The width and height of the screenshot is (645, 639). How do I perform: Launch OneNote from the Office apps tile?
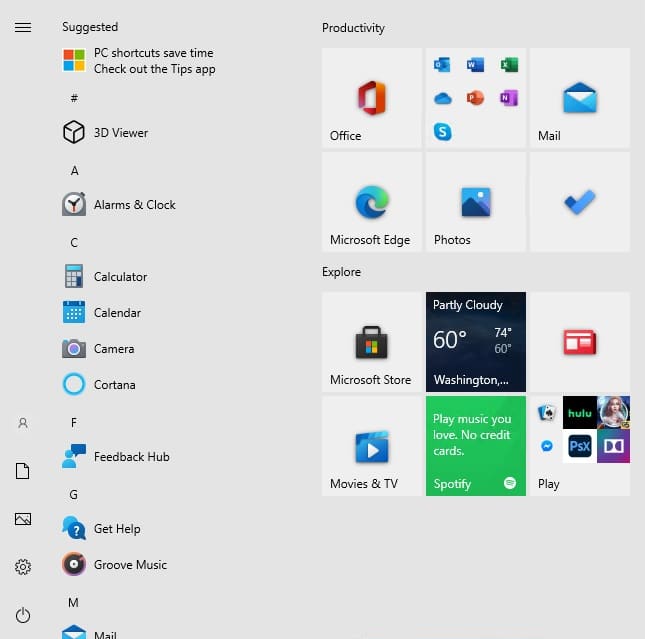509,98
